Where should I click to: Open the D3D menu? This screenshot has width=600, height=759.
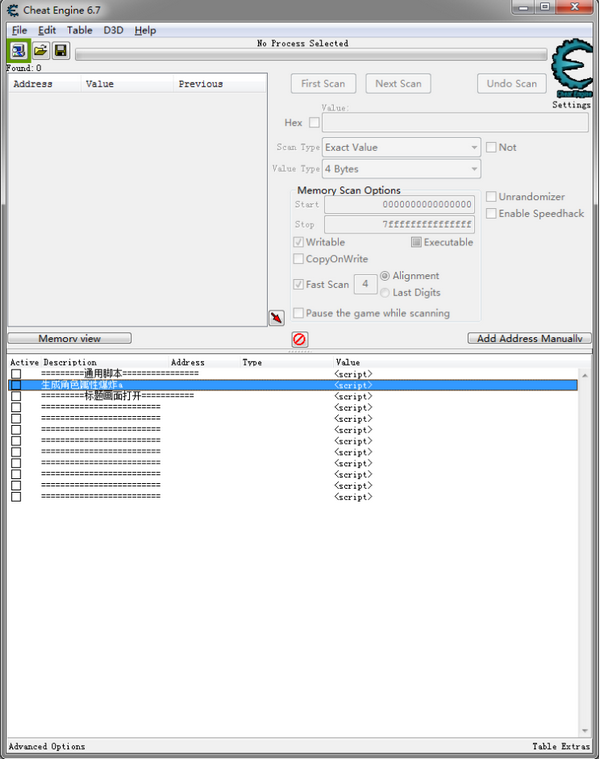coord(113,30)
